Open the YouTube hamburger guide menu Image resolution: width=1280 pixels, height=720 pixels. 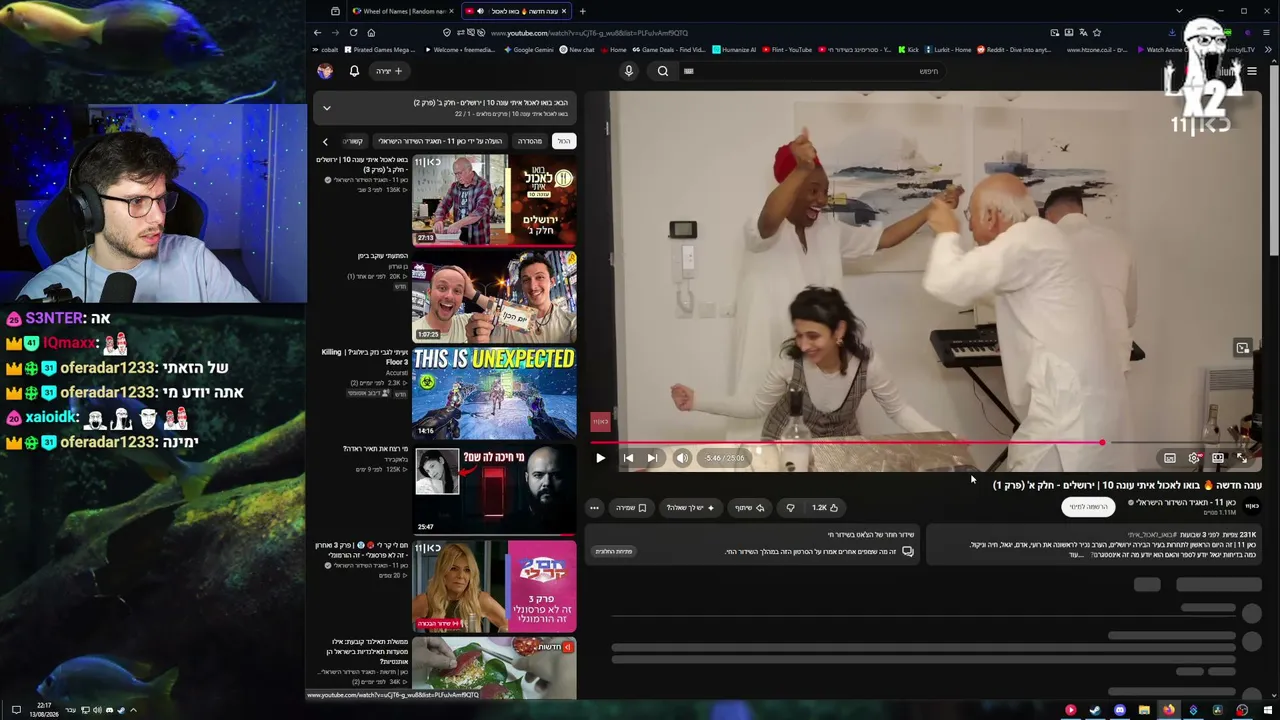tap(1251, 71)
